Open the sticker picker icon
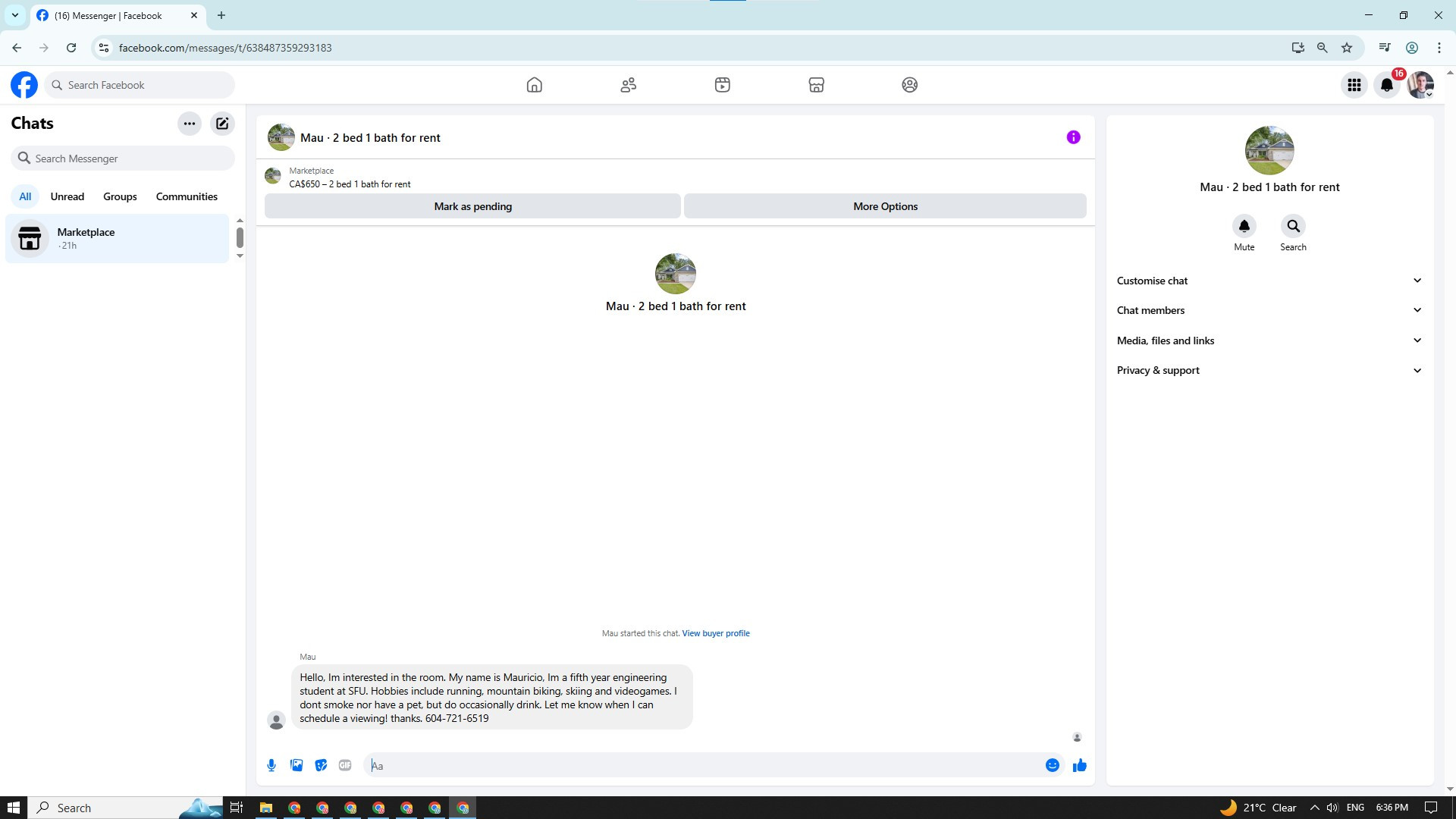1456x819 pixels. click(321, 765)
